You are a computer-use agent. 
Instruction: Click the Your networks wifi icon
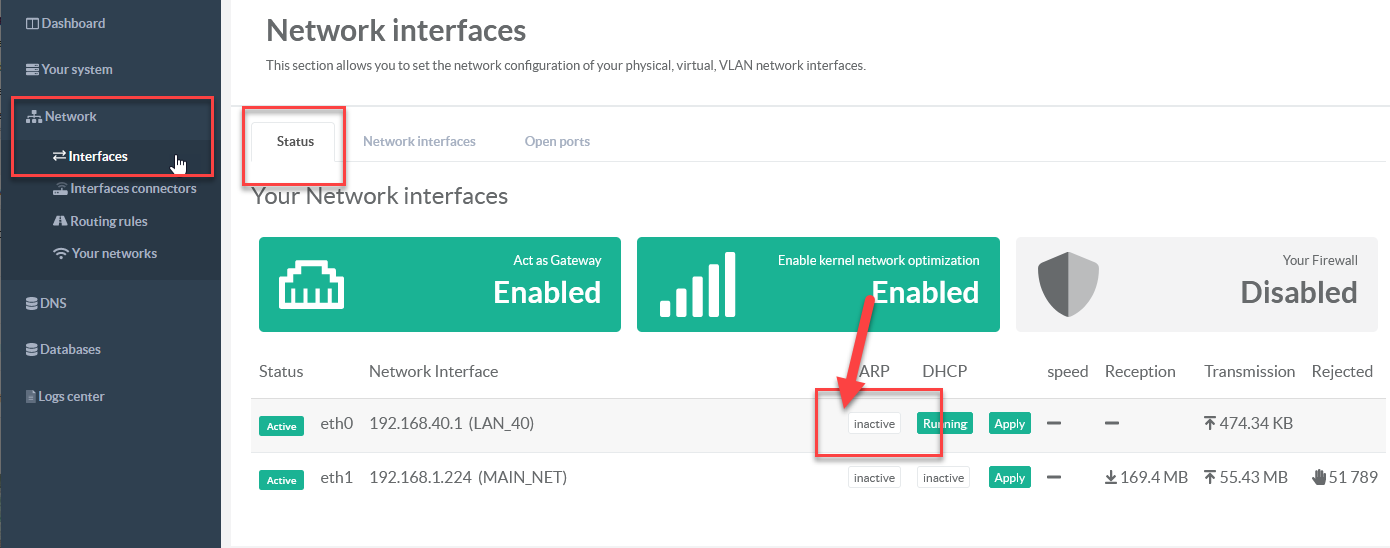click(x=61, y=254)
